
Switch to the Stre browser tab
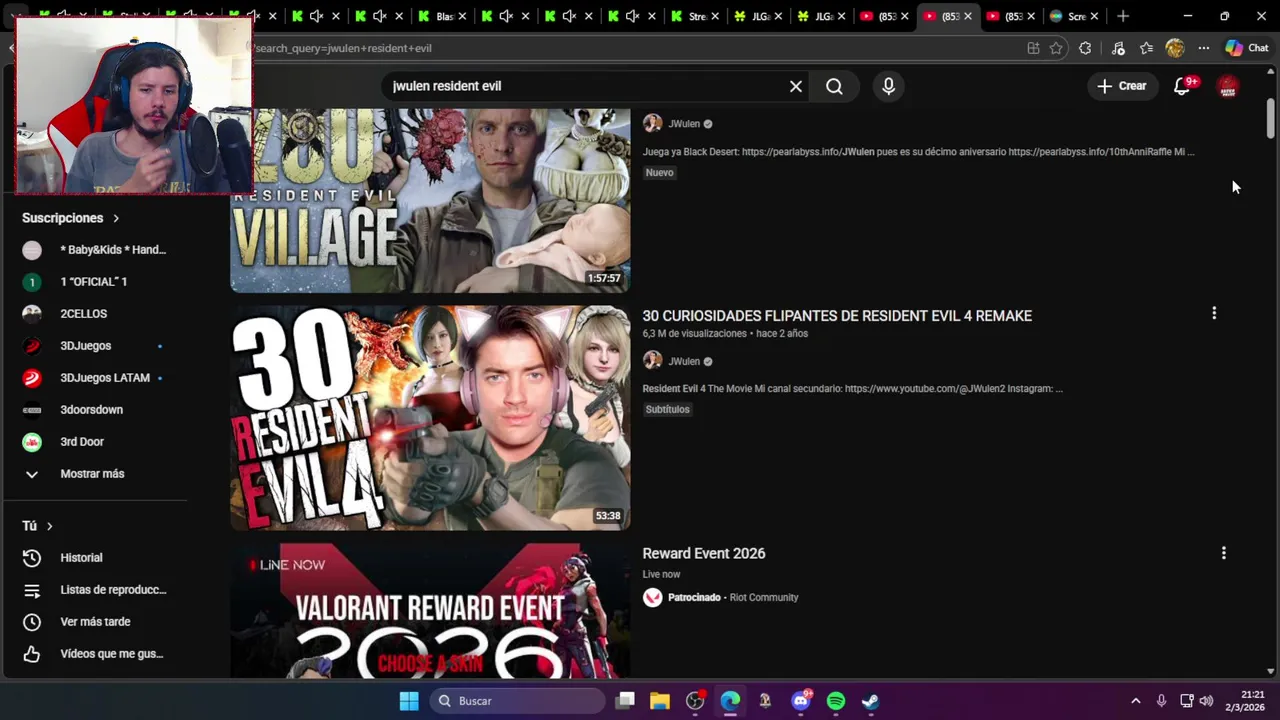[x=690, y=16]
